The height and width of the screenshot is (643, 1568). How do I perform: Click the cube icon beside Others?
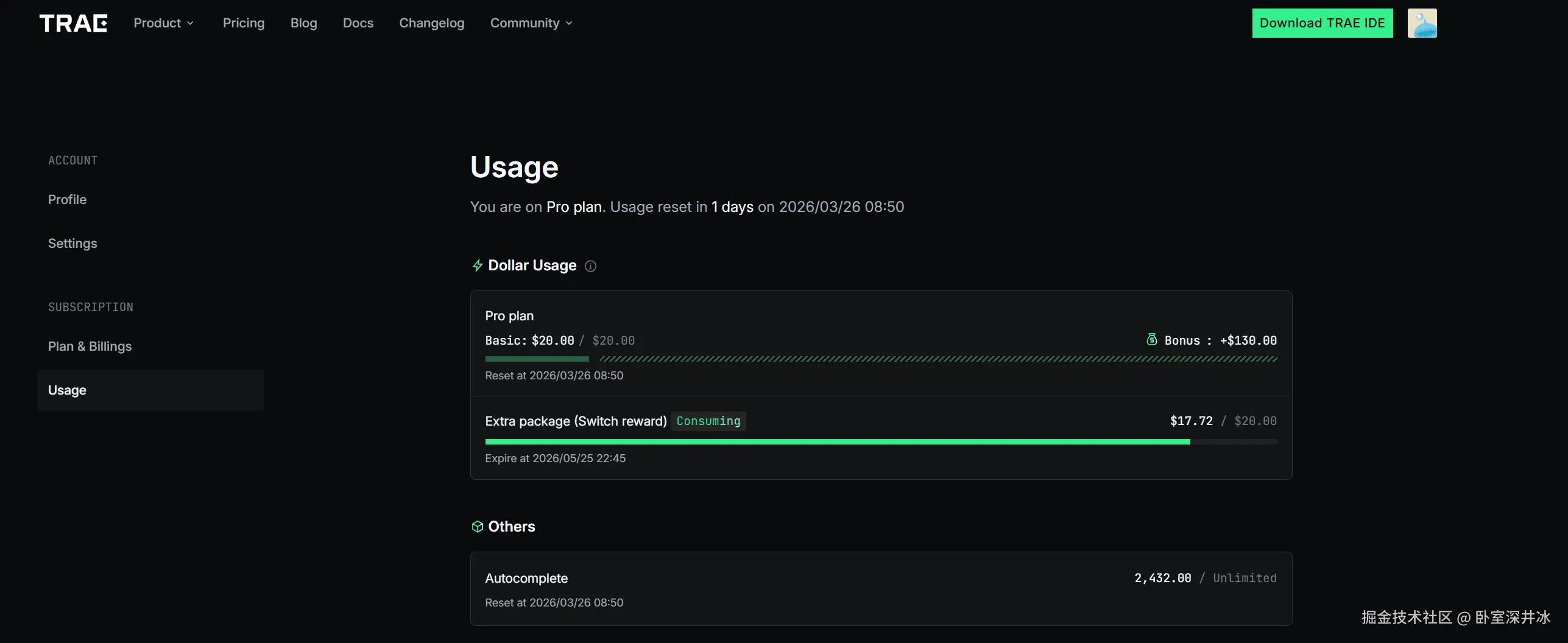[478, 527]
